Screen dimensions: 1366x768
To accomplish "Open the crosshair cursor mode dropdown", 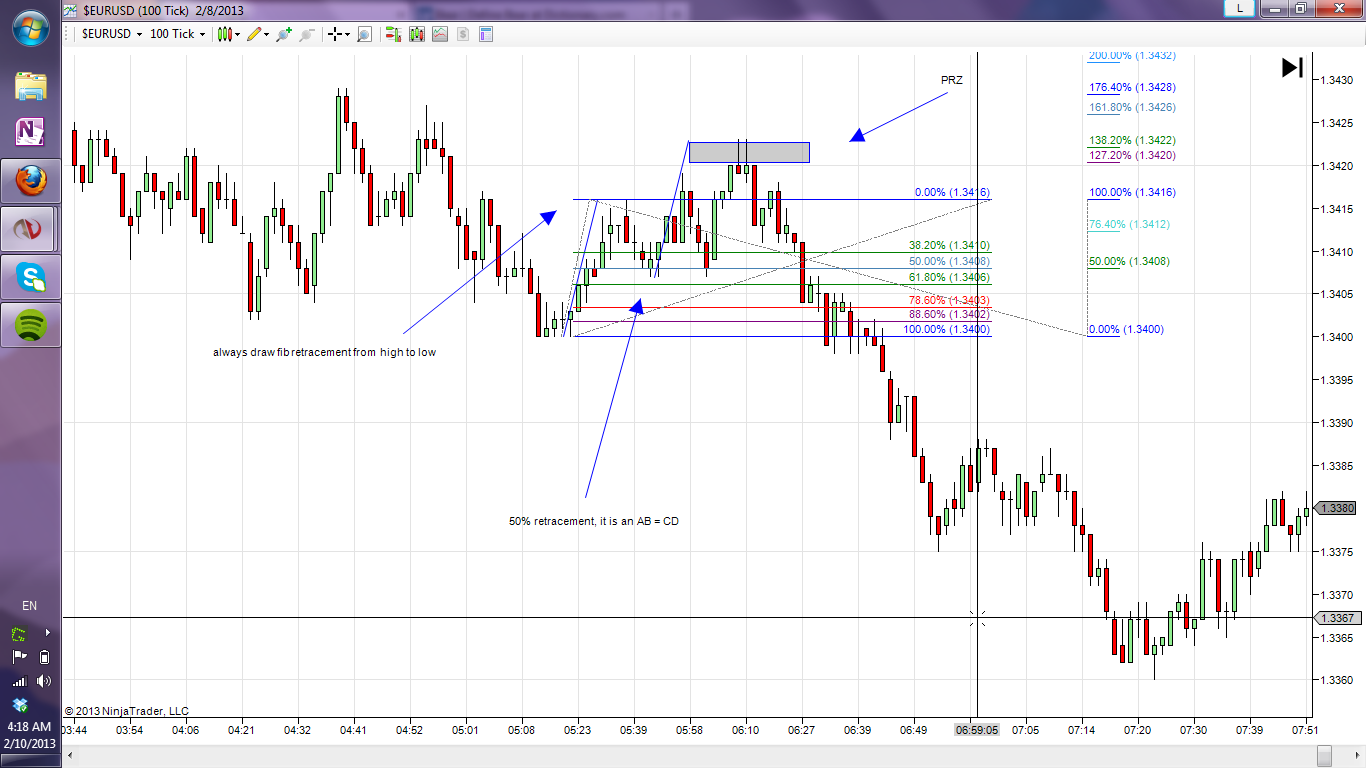I will pos(339,34).
